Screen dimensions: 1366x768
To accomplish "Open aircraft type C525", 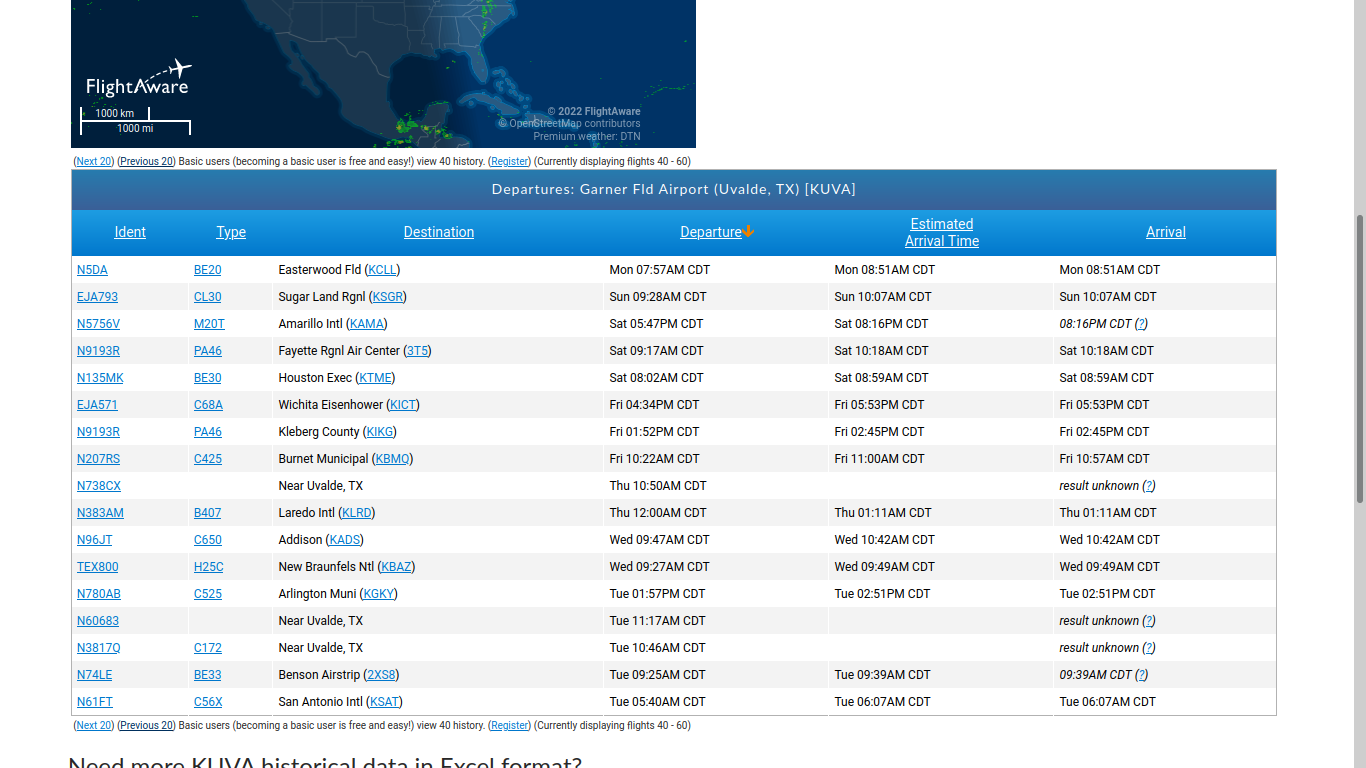I will pos(208,594).
